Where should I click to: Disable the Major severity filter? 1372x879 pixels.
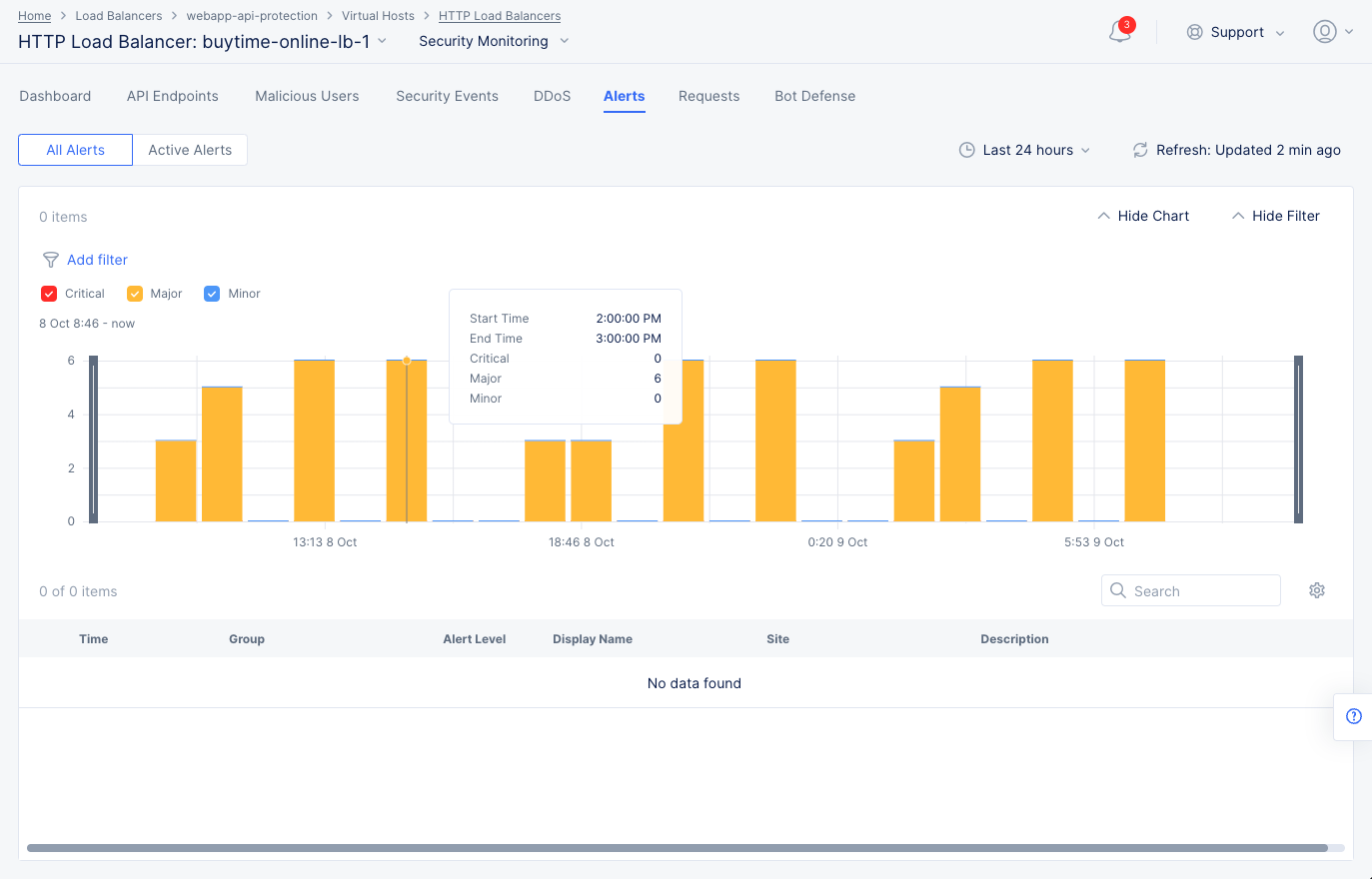point(135,293)
